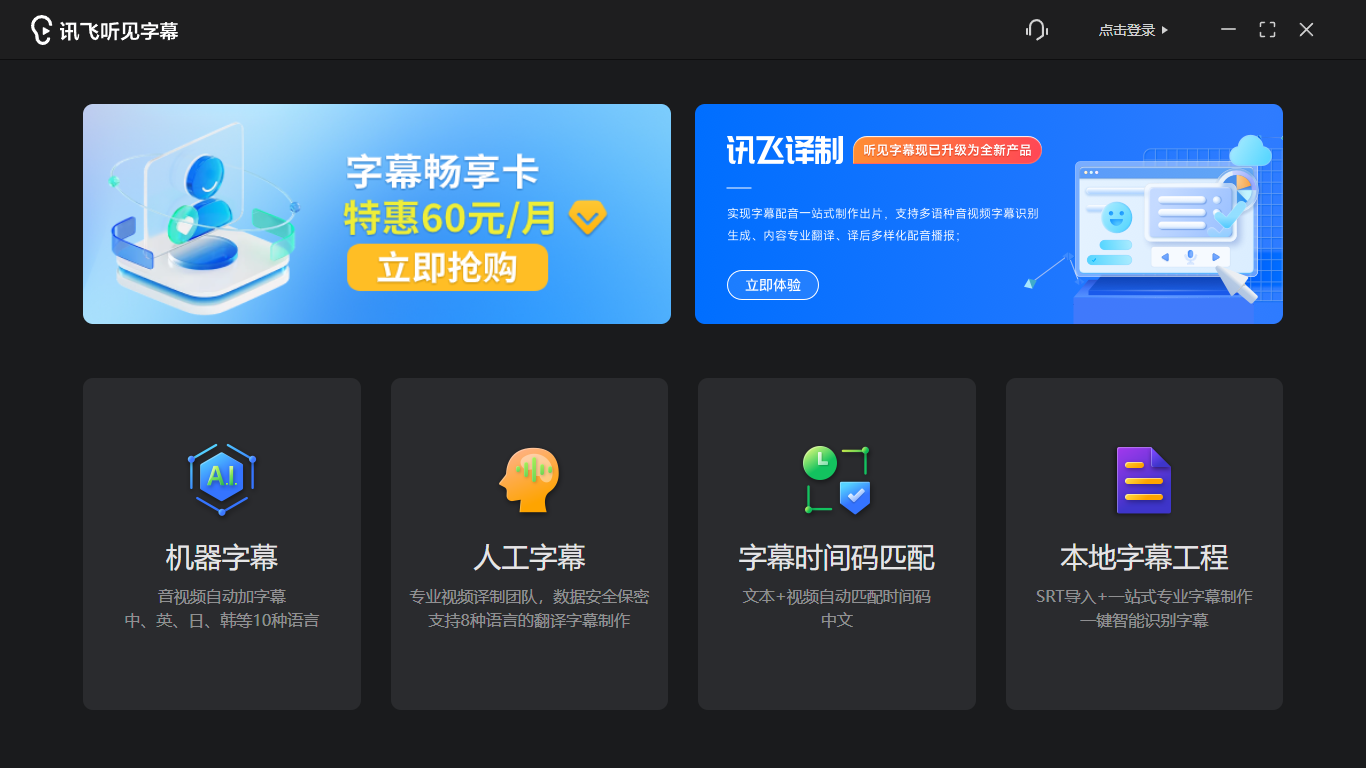
Task: Click 中、英、日、韩等10种语言 text
Action: pyautogui.click(x=222, y=621)
